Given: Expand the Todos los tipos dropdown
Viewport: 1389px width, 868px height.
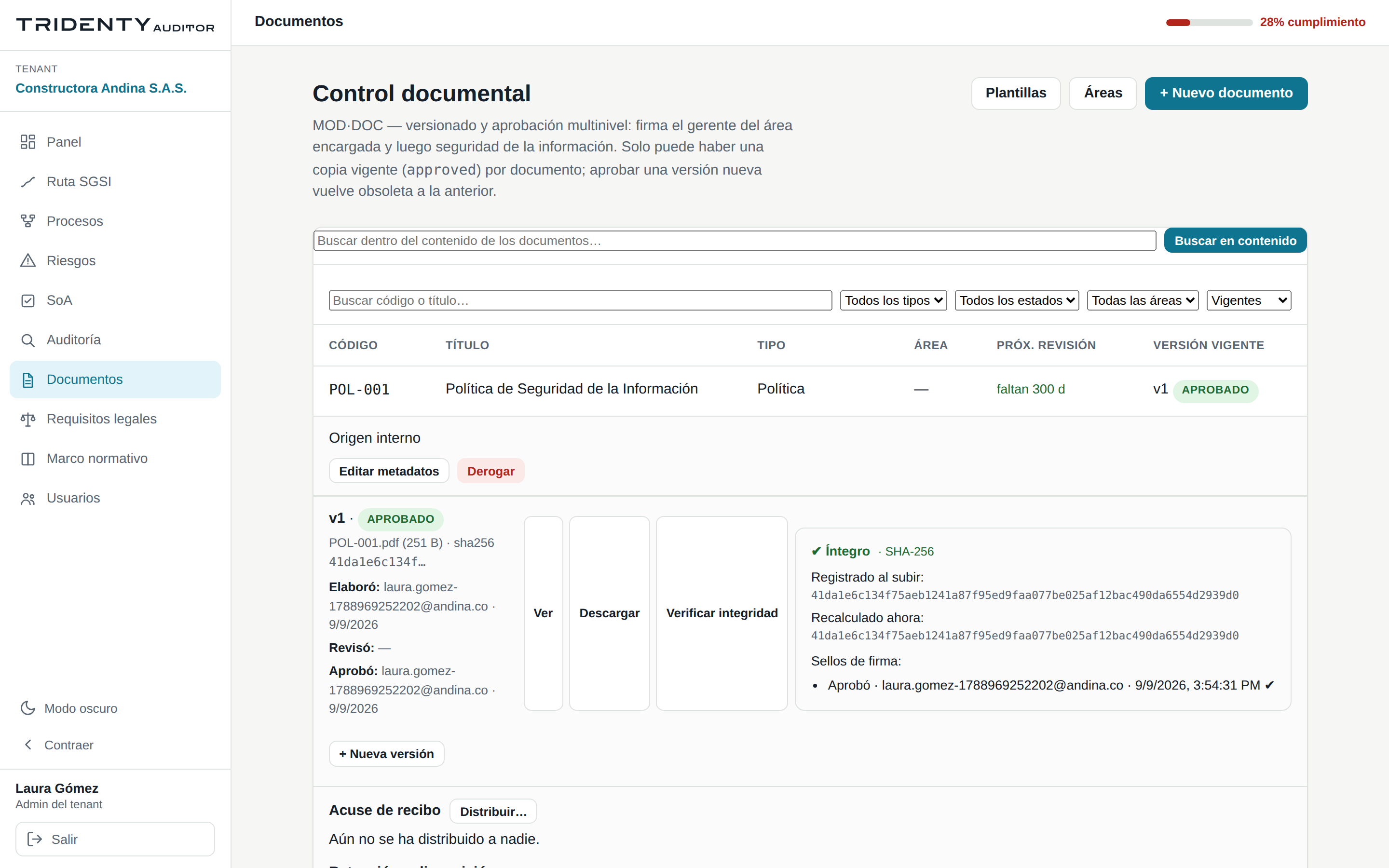Looking at the screenshot, I should tap(893, 300).
